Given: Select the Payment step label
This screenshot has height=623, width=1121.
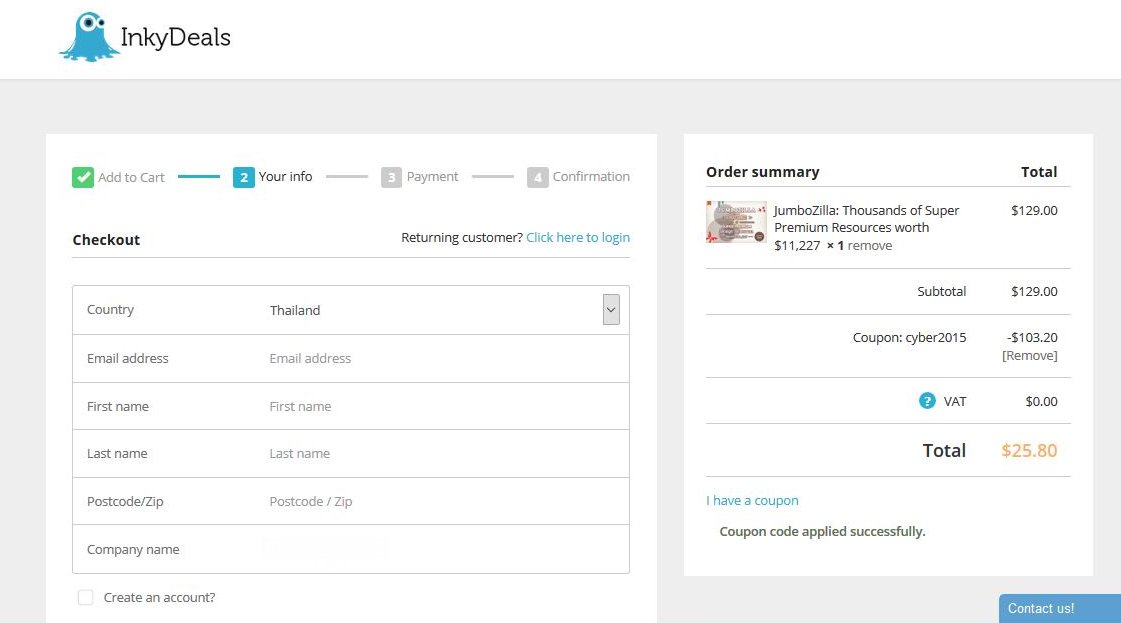Looking at the screenshot, I should 433,177.
